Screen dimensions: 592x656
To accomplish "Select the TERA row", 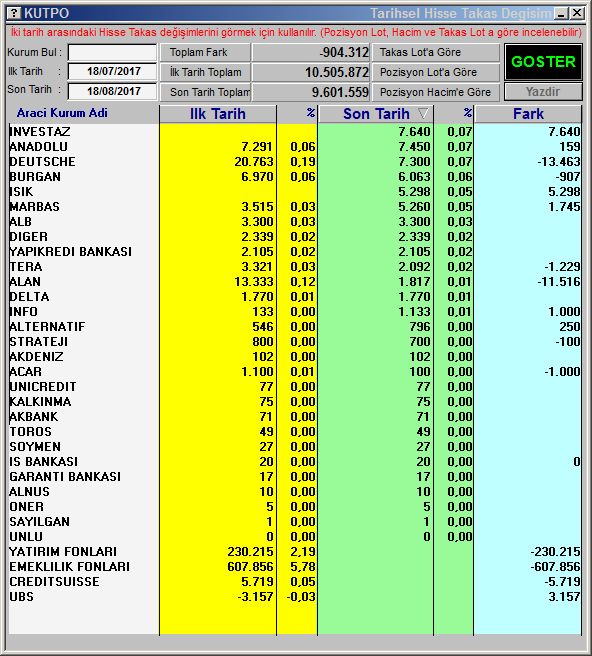I will pos(295,267).
